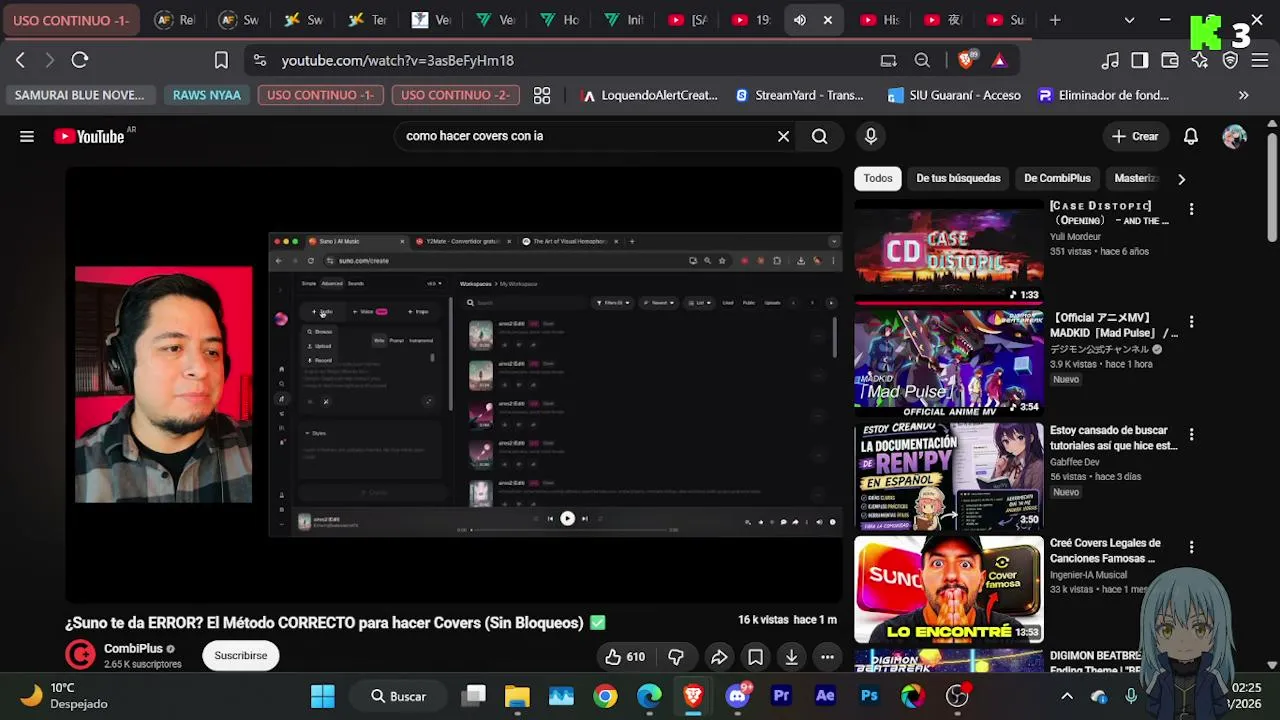Open the Windows Start menu
1280x720 pixels.
tap(322, 696)
